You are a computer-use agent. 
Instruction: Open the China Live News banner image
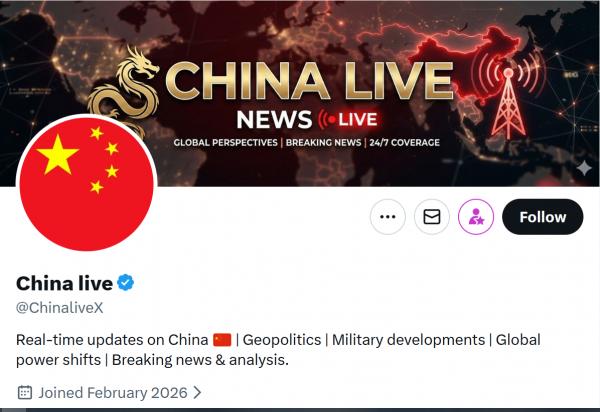pos(300,93)
